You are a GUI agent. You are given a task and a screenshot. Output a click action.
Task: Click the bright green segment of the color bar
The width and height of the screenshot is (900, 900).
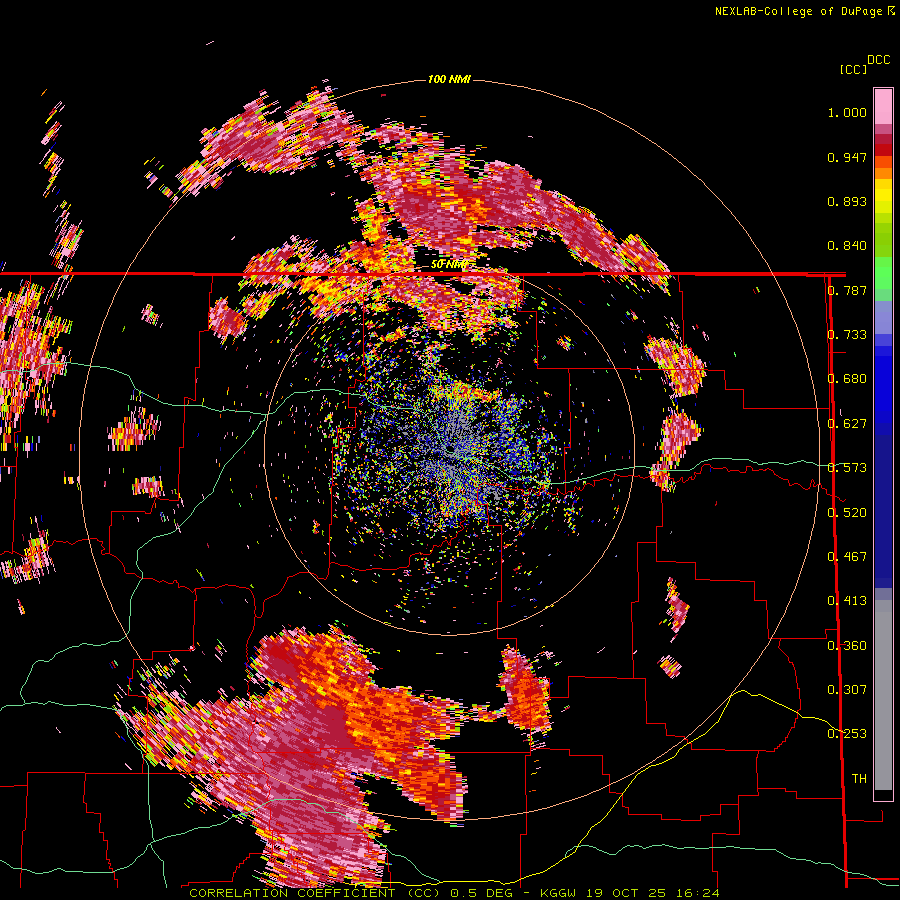point(883,271)
